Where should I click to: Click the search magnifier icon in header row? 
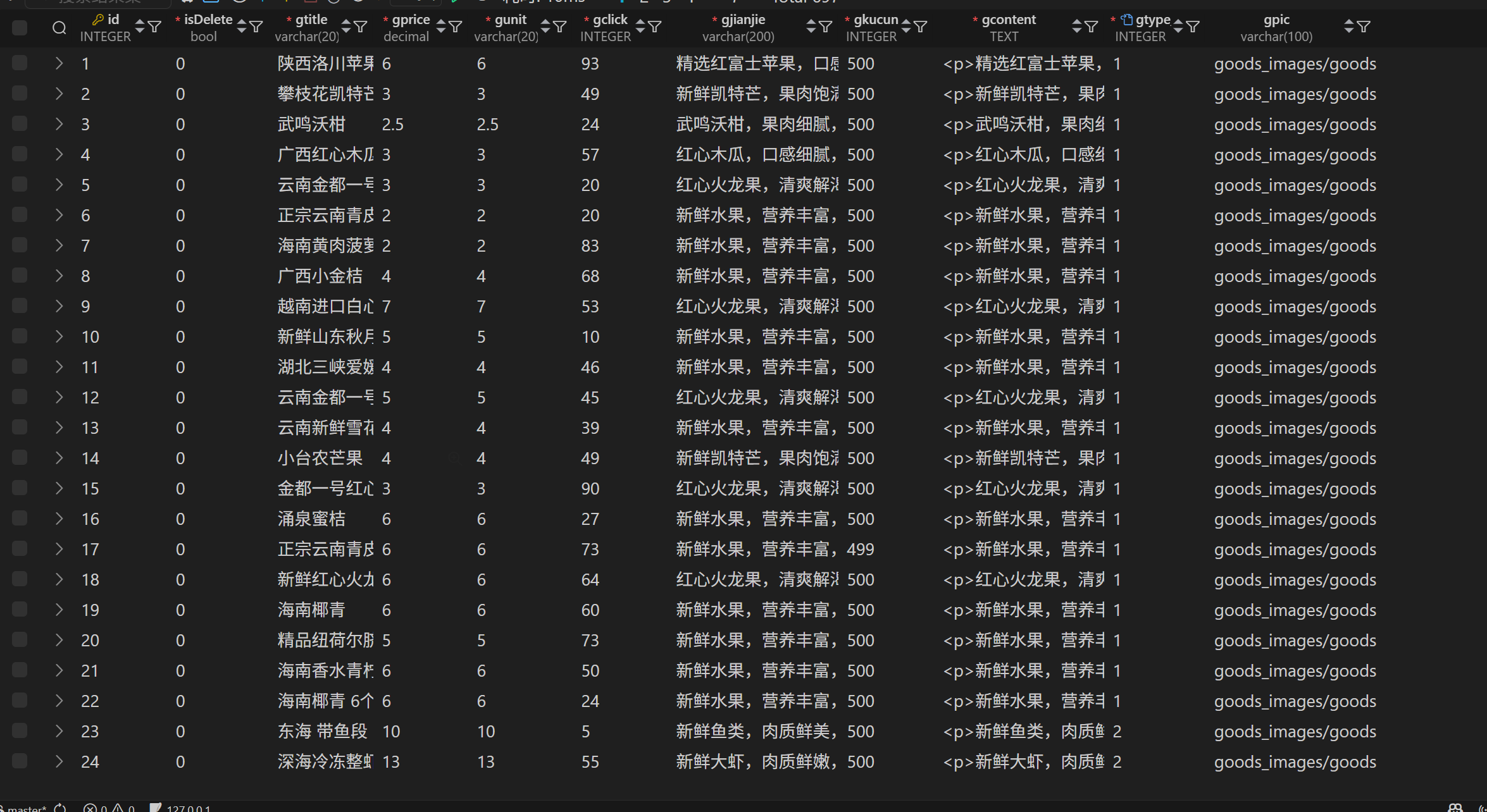tap(59, 28)
